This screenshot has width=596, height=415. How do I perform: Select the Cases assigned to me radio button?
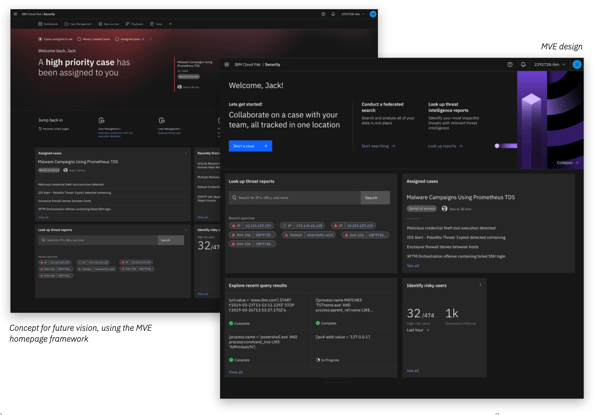(x=40, y=39)
